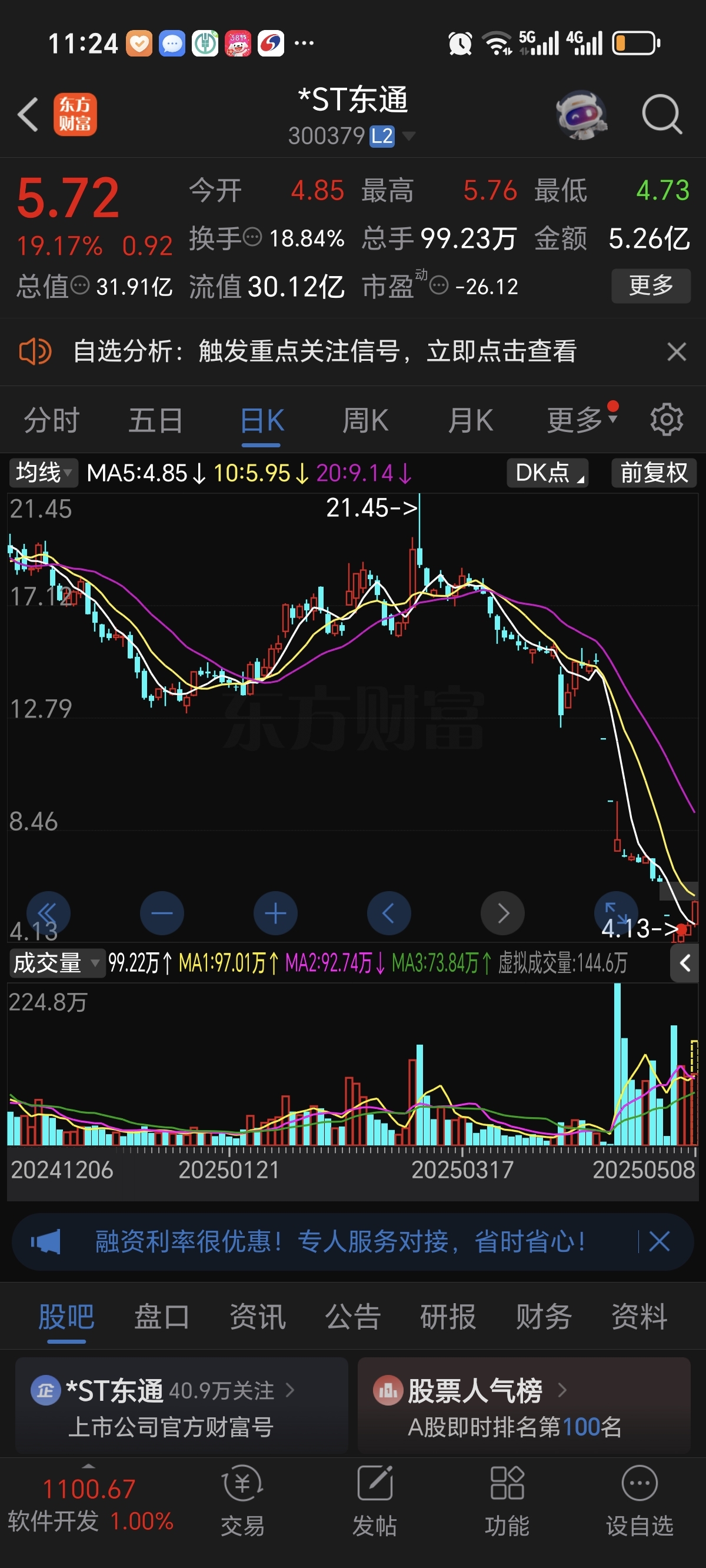Open 融资利率很优惠 promo link

pyautogui.click(x=340, y=1241)
